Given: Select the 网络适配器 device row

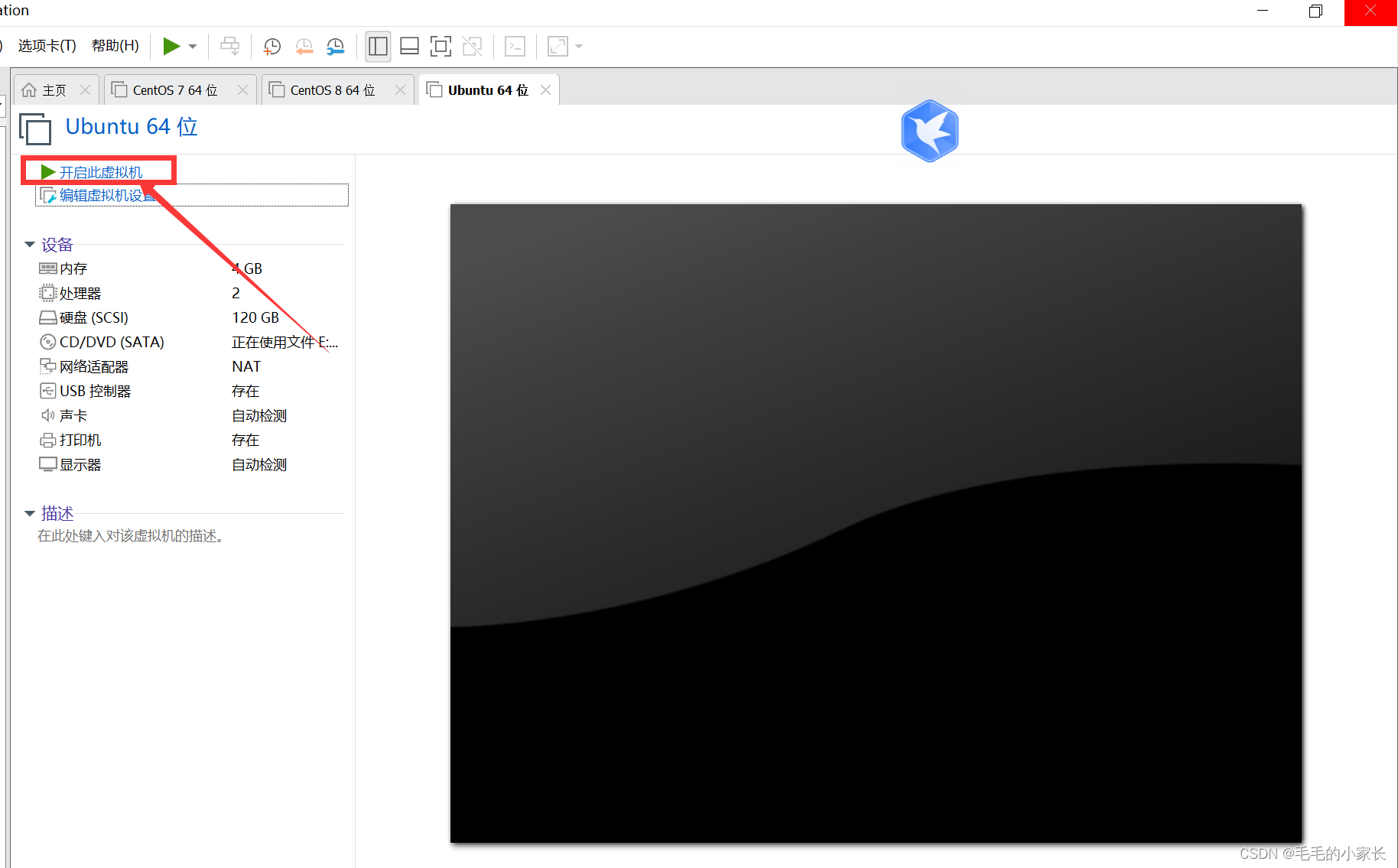Looking at the screenshot, I should click(x=190, y=366).
